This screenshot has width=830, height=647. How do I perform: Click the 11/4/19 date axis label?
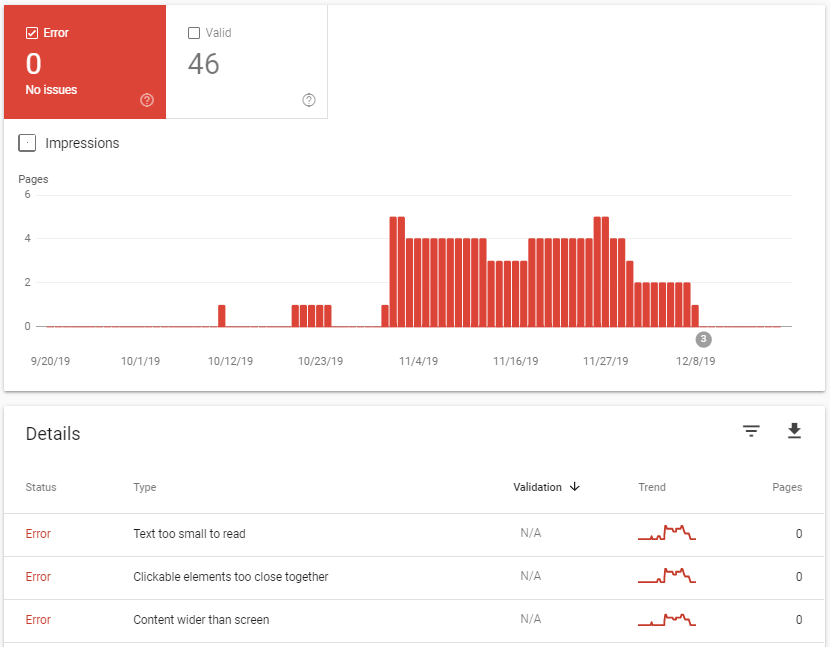coord(418,361)
